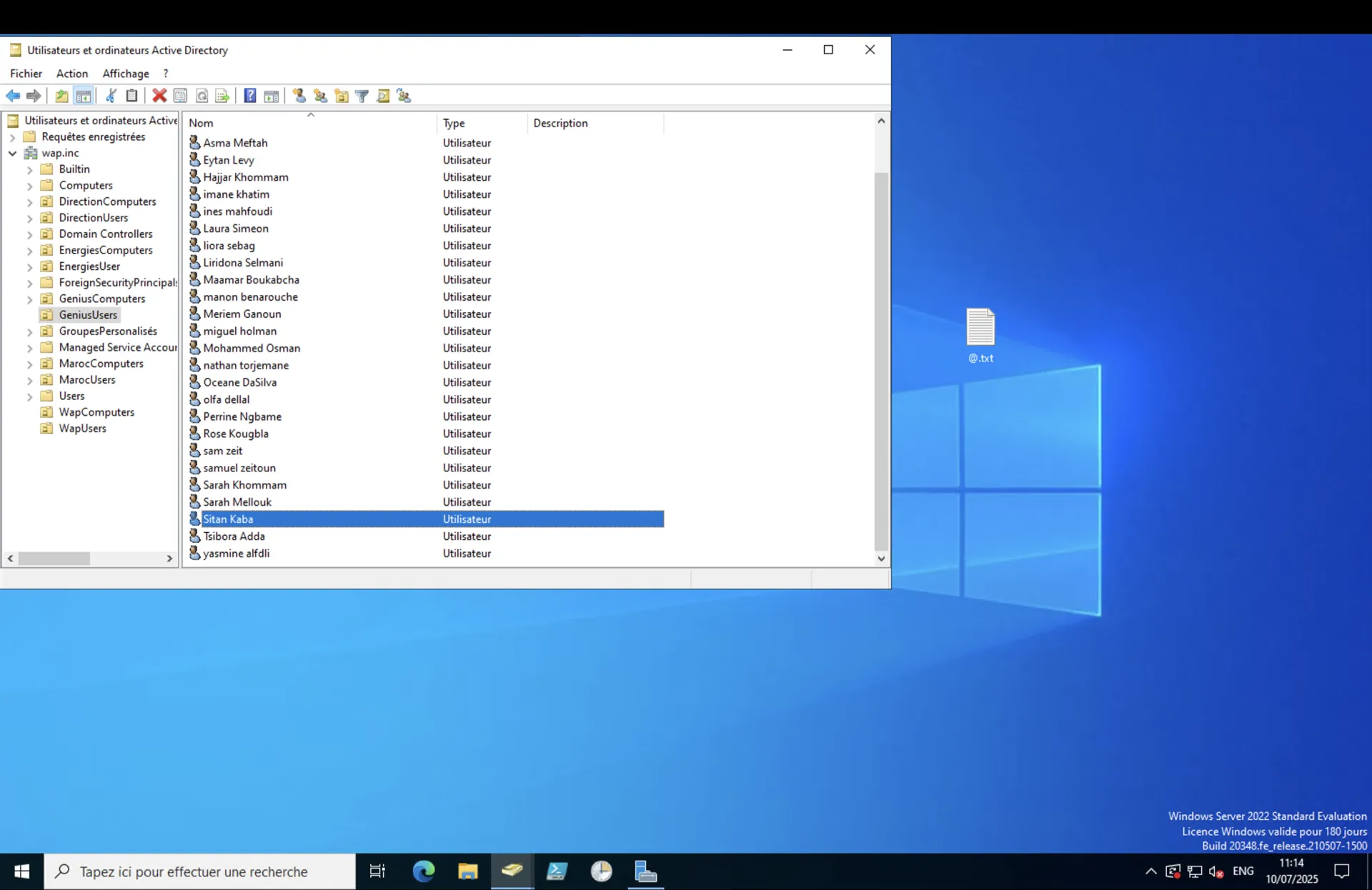Click the Export list toolbar icon
This screenshot has width=1372, height=890.
pyautogui.click(x=222, y=96)
